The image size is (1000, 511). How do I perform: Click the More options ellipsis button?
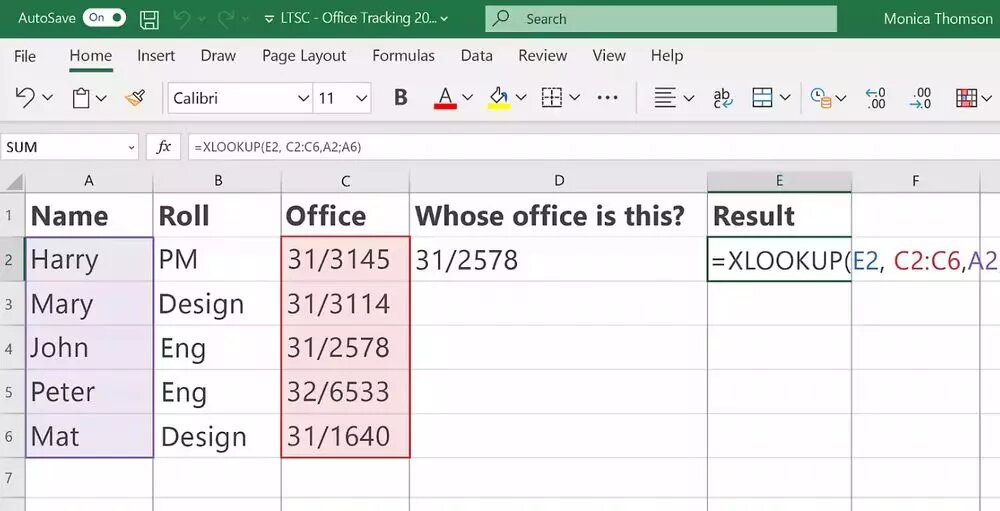tap(607, 98)
